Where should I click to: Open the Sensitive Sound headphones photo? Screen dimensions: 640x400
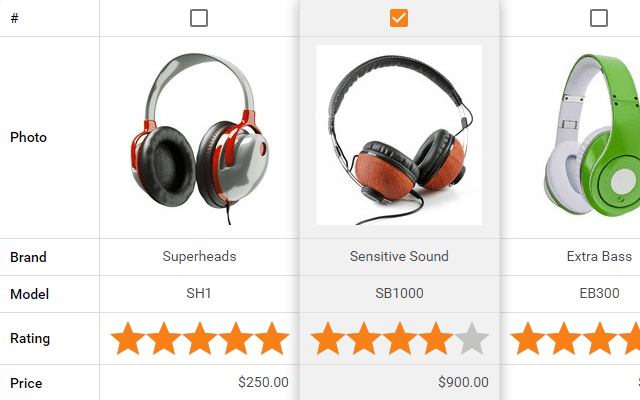[399, 135]
